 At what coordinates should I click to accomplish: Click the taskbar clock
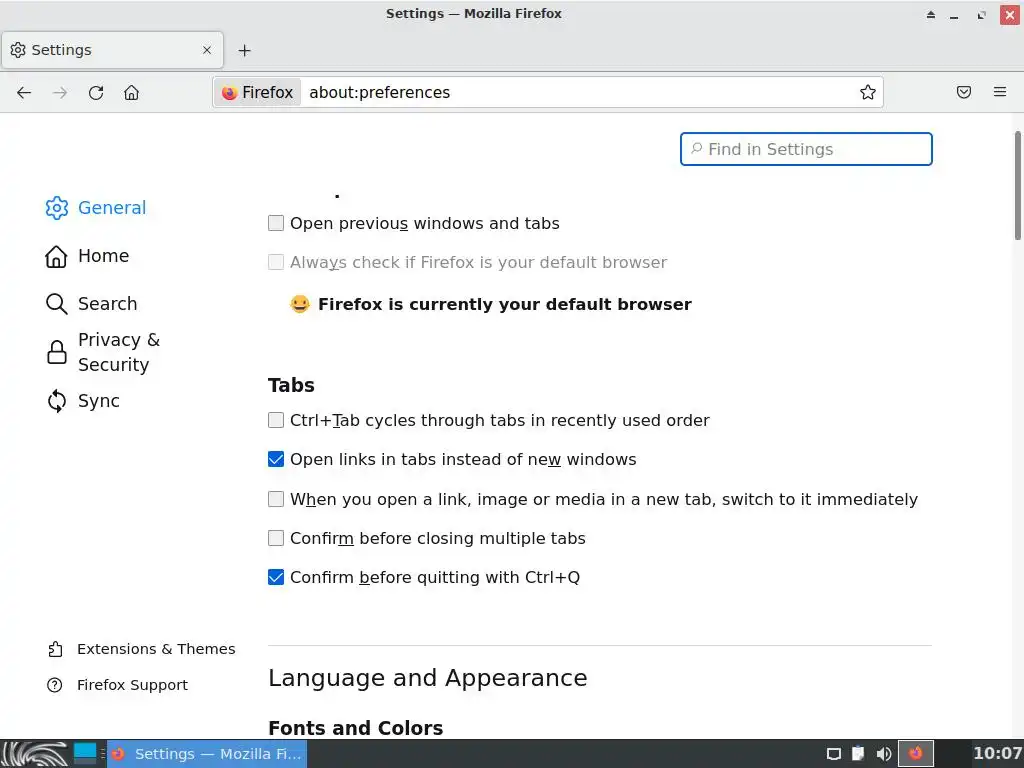(x=997, y=754)
